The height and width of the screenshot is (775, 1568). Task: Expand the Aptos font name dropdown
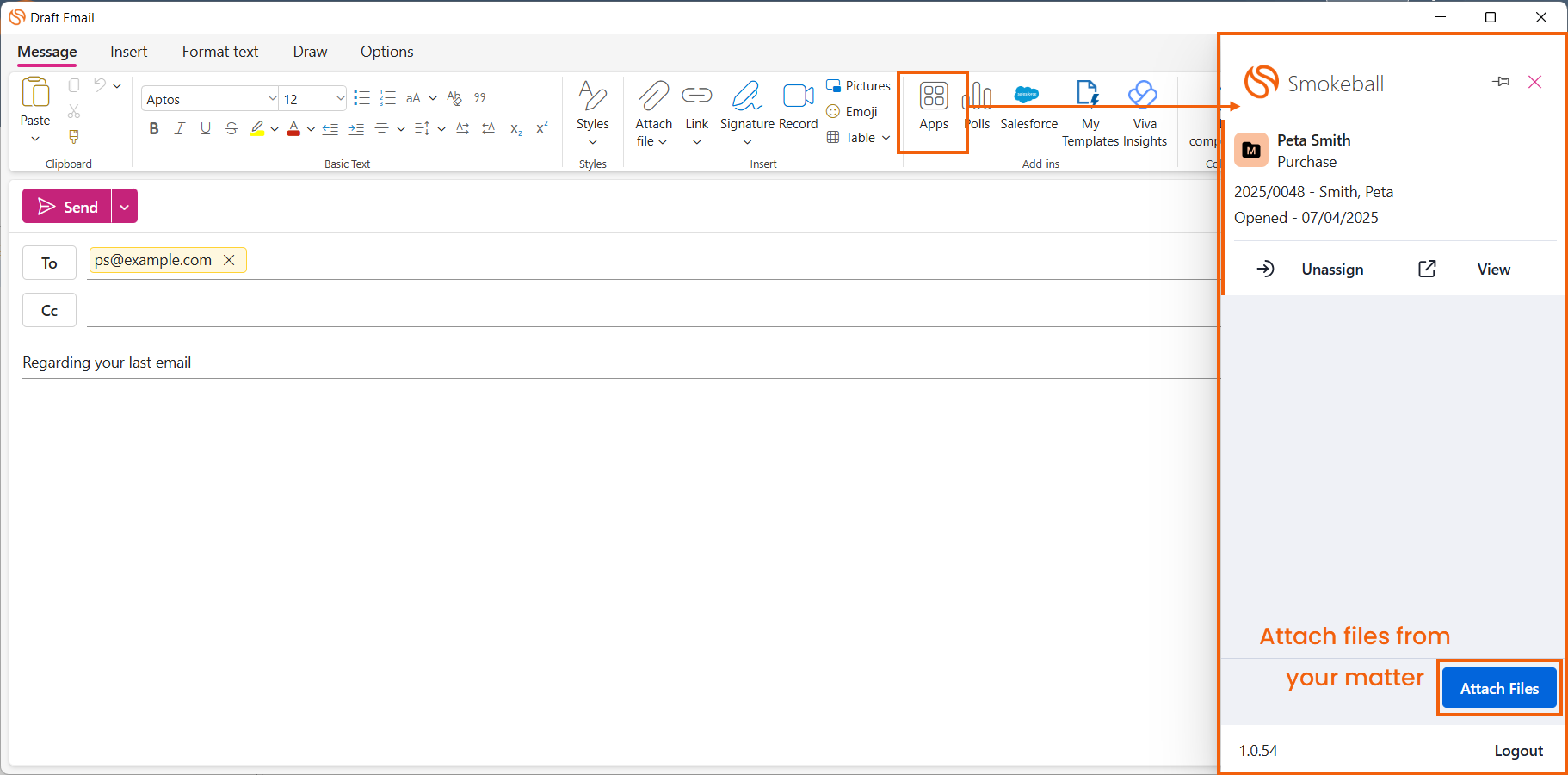272,99
